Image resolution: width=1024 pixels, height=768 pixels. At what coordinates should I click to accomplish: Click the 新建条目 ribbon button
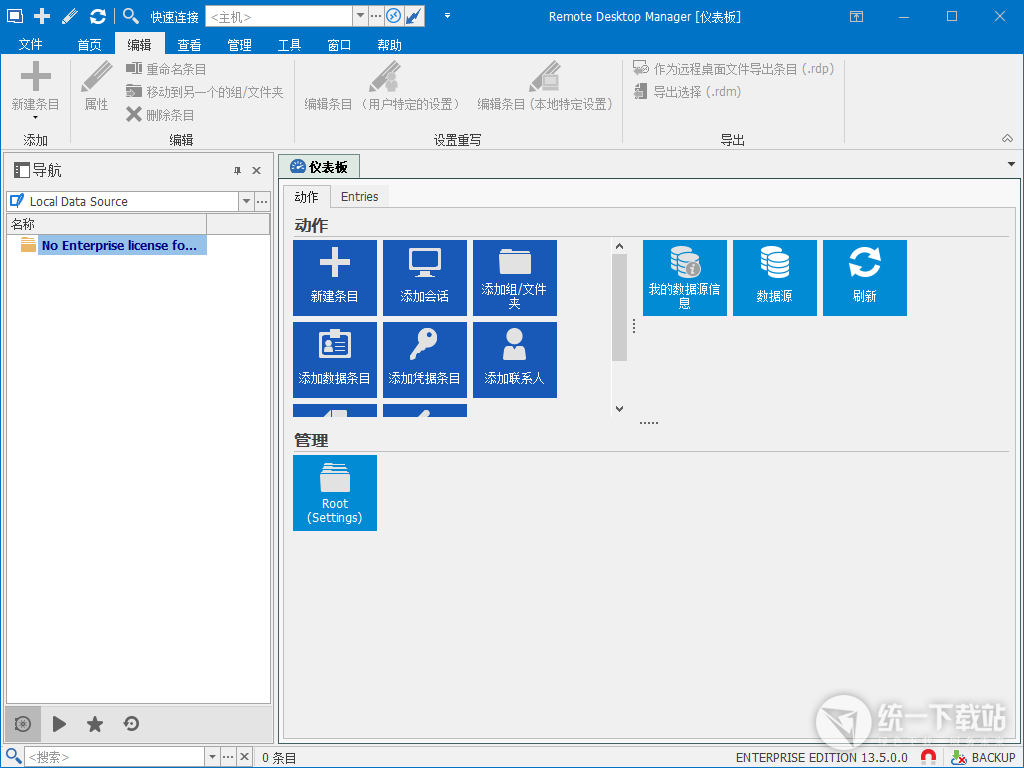coord(35,92)
